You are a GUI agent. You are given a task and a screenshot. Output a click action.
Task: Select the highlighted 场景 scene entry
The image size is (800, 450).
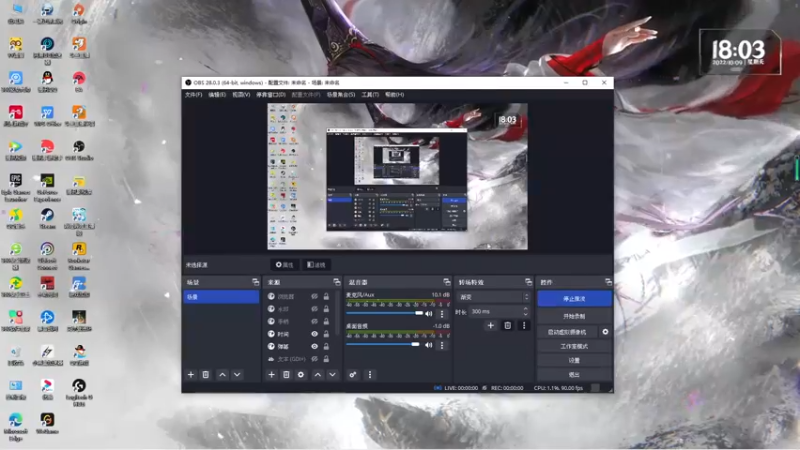point(221,297)
